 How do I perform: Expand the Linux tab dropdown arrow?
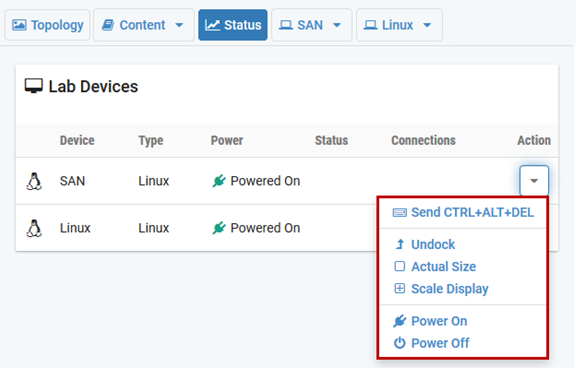[427, 25]
